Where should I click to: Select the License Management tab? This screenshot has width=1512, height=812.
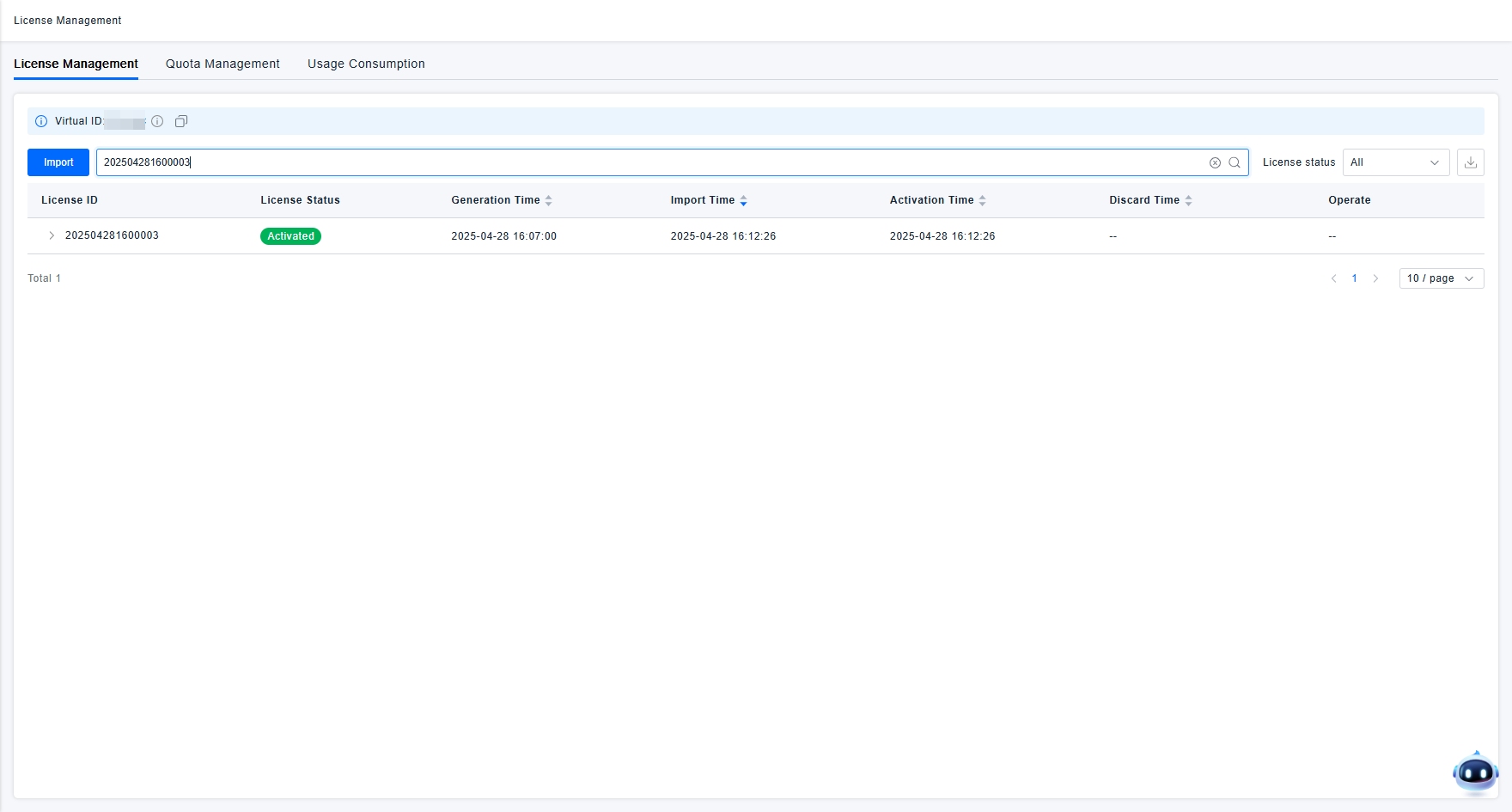[x=76, y=64]
